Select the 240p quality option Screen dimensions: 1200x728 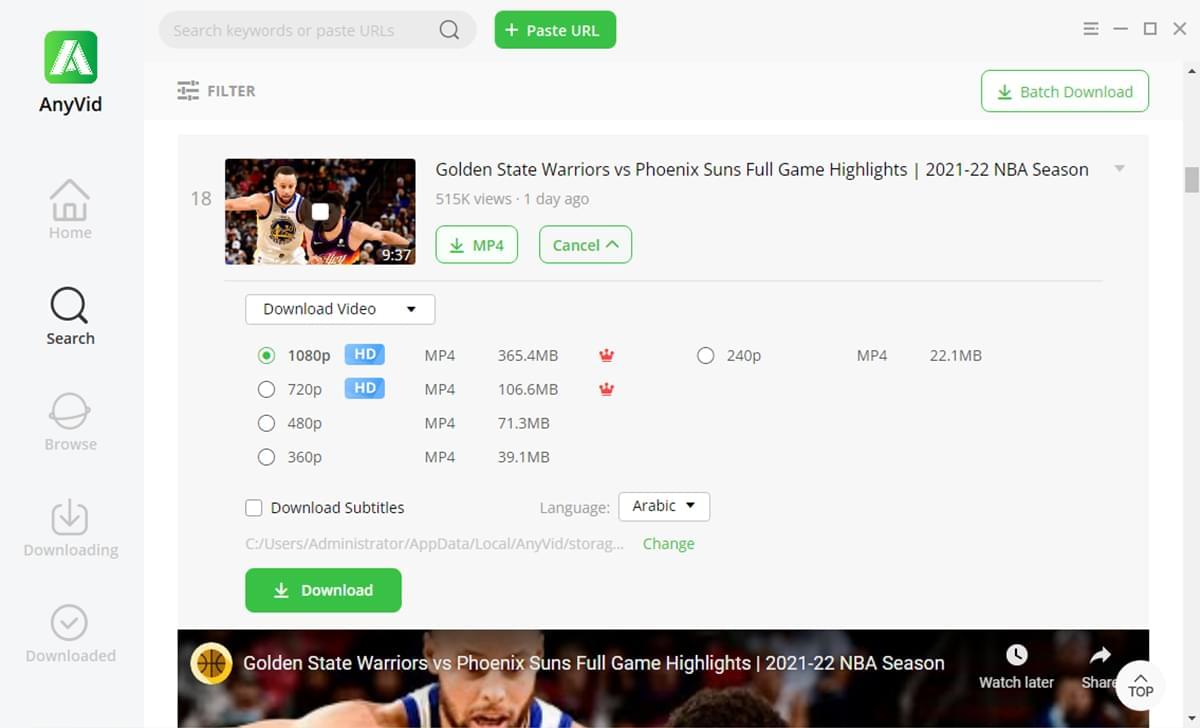(706, 355)
